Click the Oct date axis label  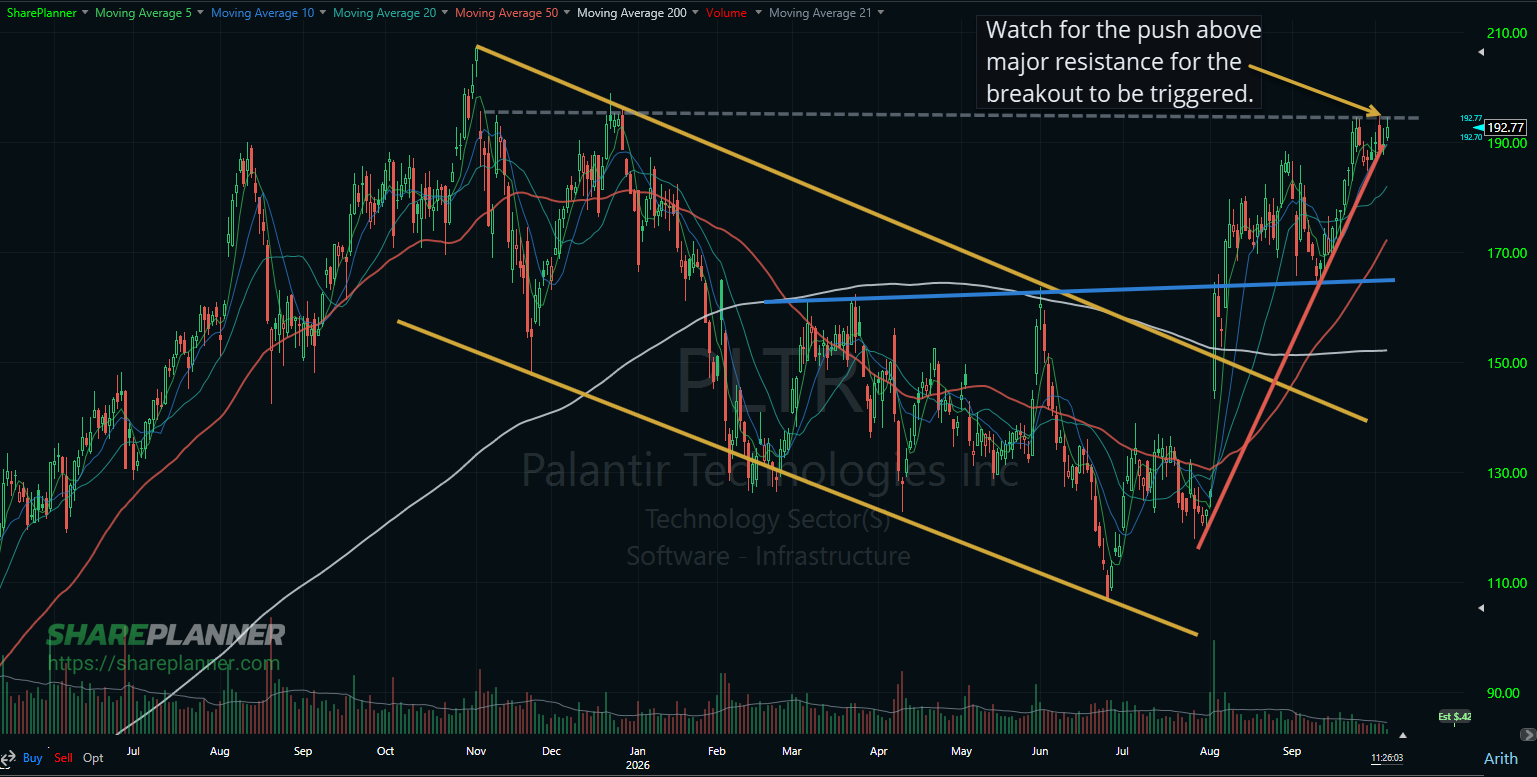click(386, 750)
